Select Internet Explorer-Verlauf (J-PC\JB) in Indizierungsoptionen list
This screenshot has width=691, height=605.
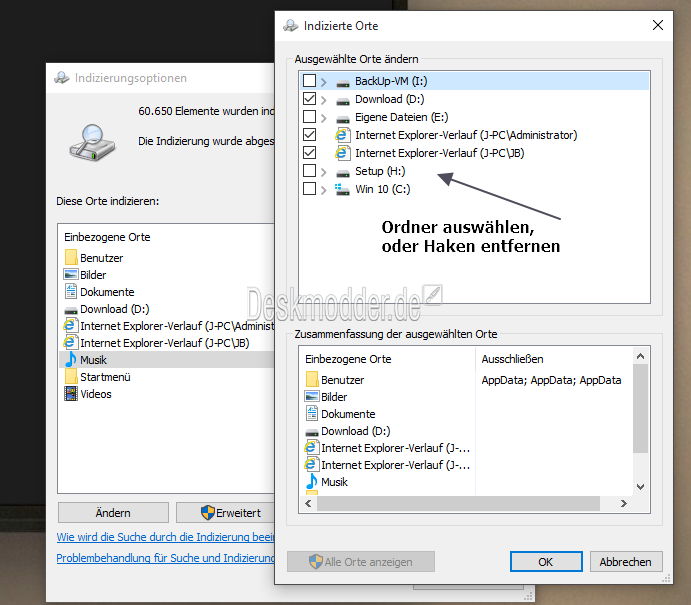tap(167, 342)
